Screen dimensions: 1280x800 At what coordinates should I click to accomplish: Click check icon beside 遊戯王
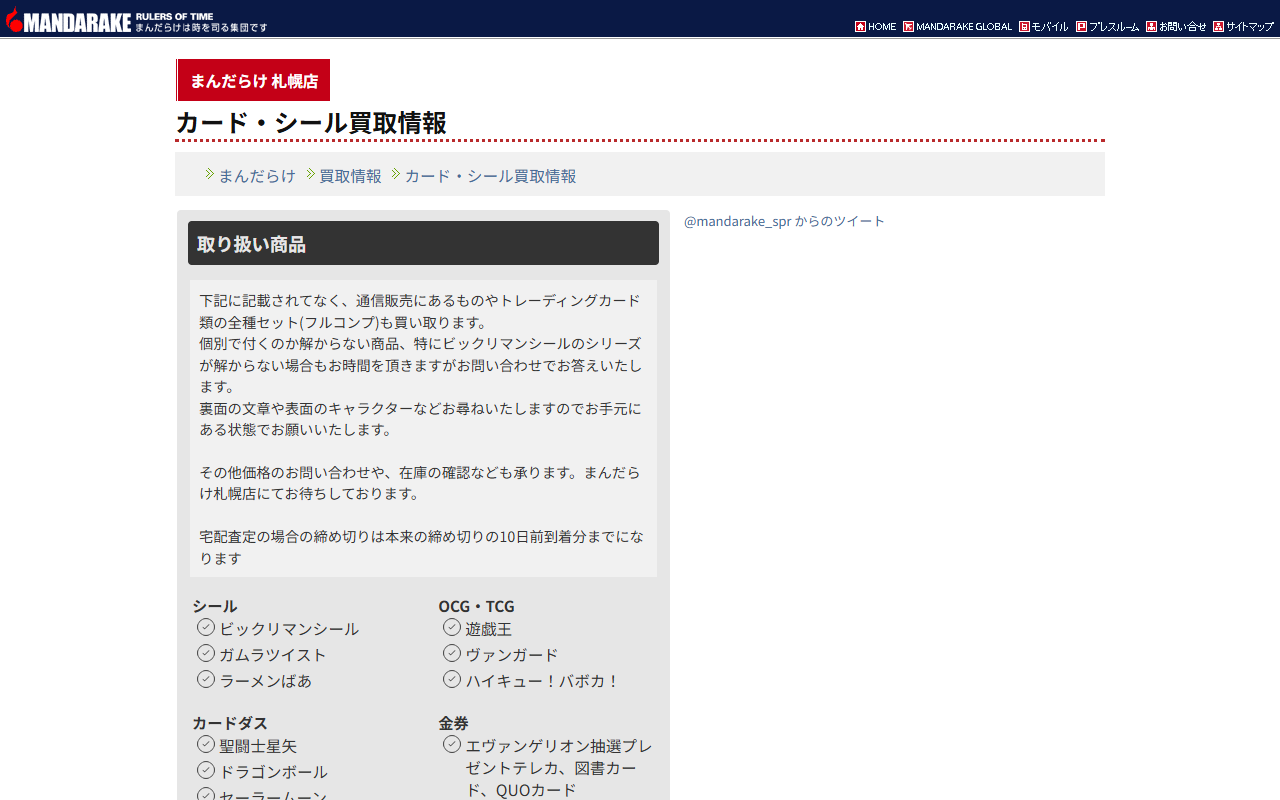coord(452,627)
